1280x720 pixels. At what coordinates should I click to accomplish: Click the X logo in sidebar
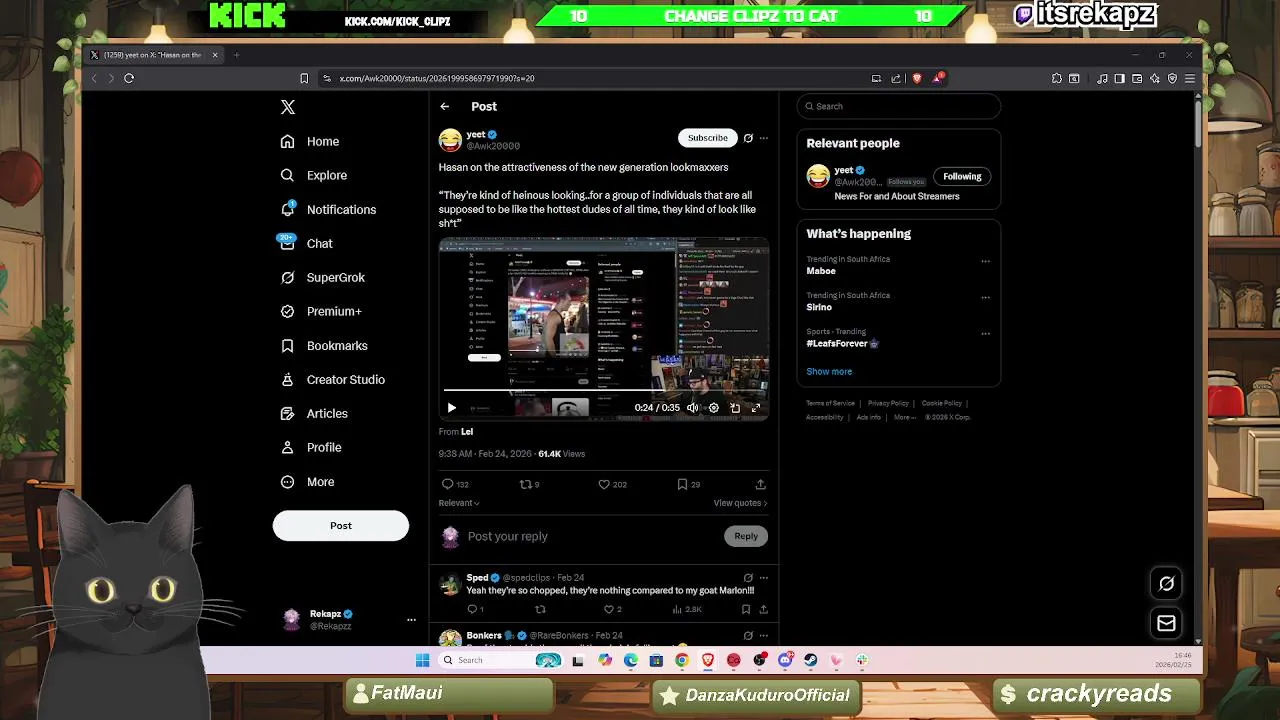click(288, 107)
